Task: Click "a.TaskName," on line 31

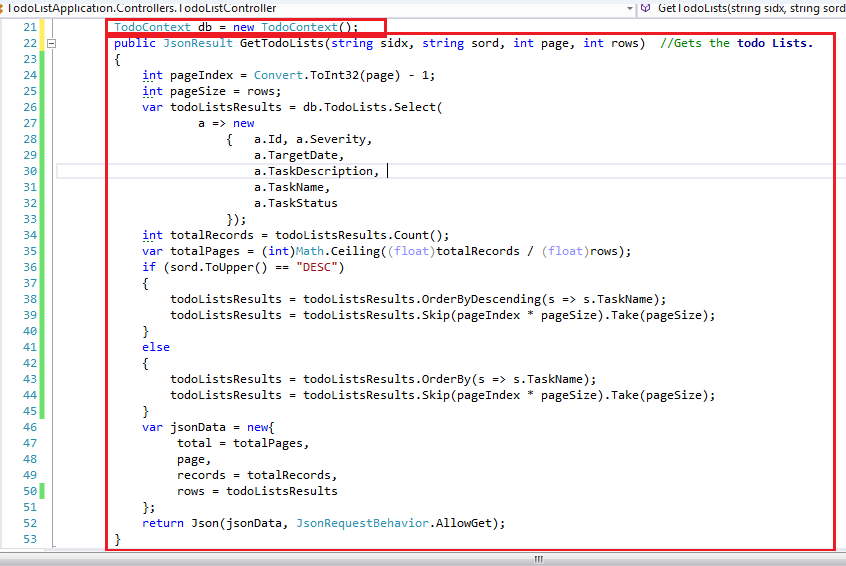Action: [x=292, y=187]
